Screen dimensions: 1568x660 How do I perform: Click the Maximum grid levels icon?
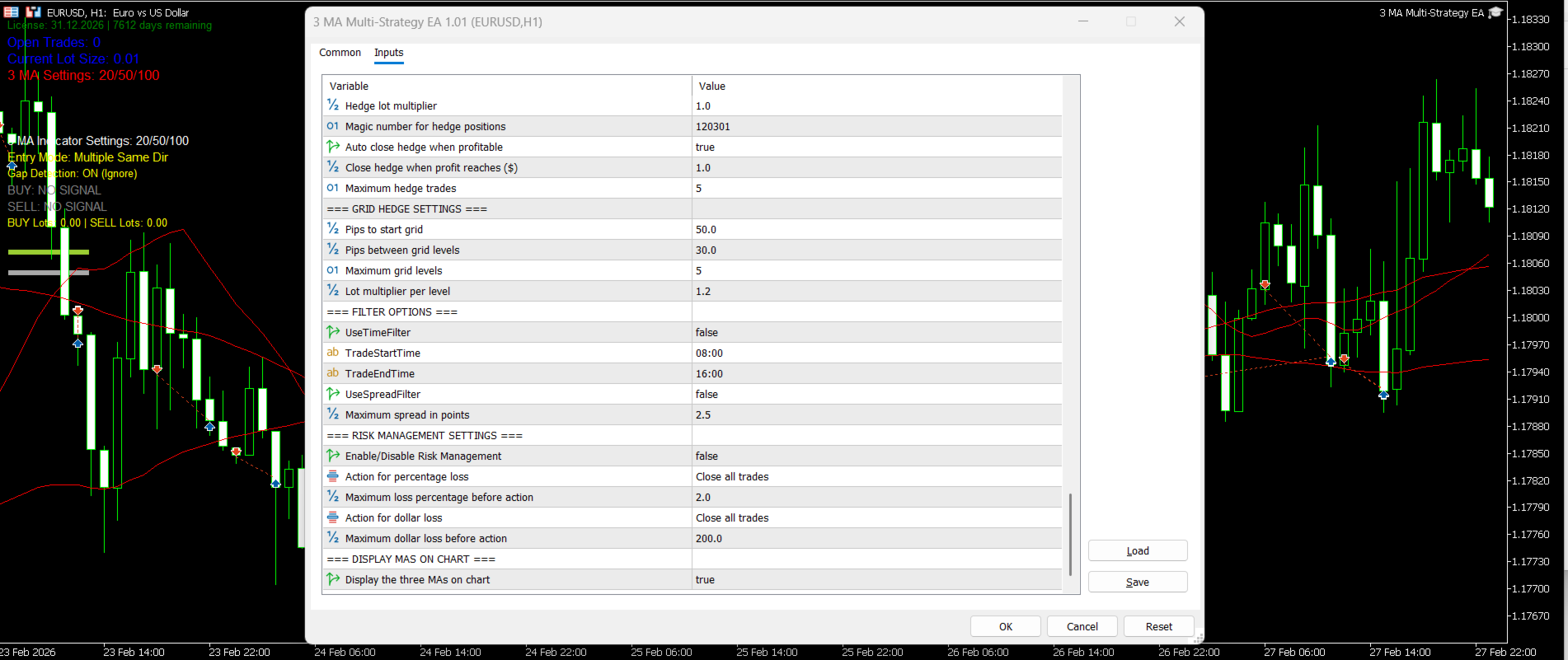[333, 270]
